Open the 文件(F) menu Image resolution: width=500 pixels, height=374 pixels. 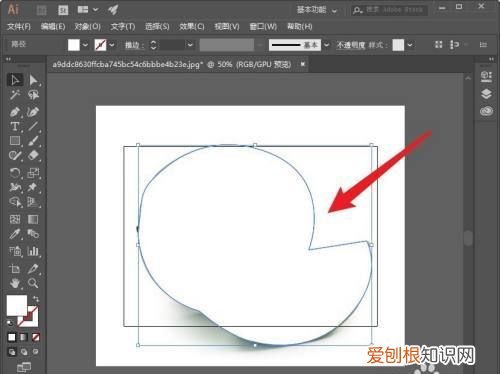(19, 27)
